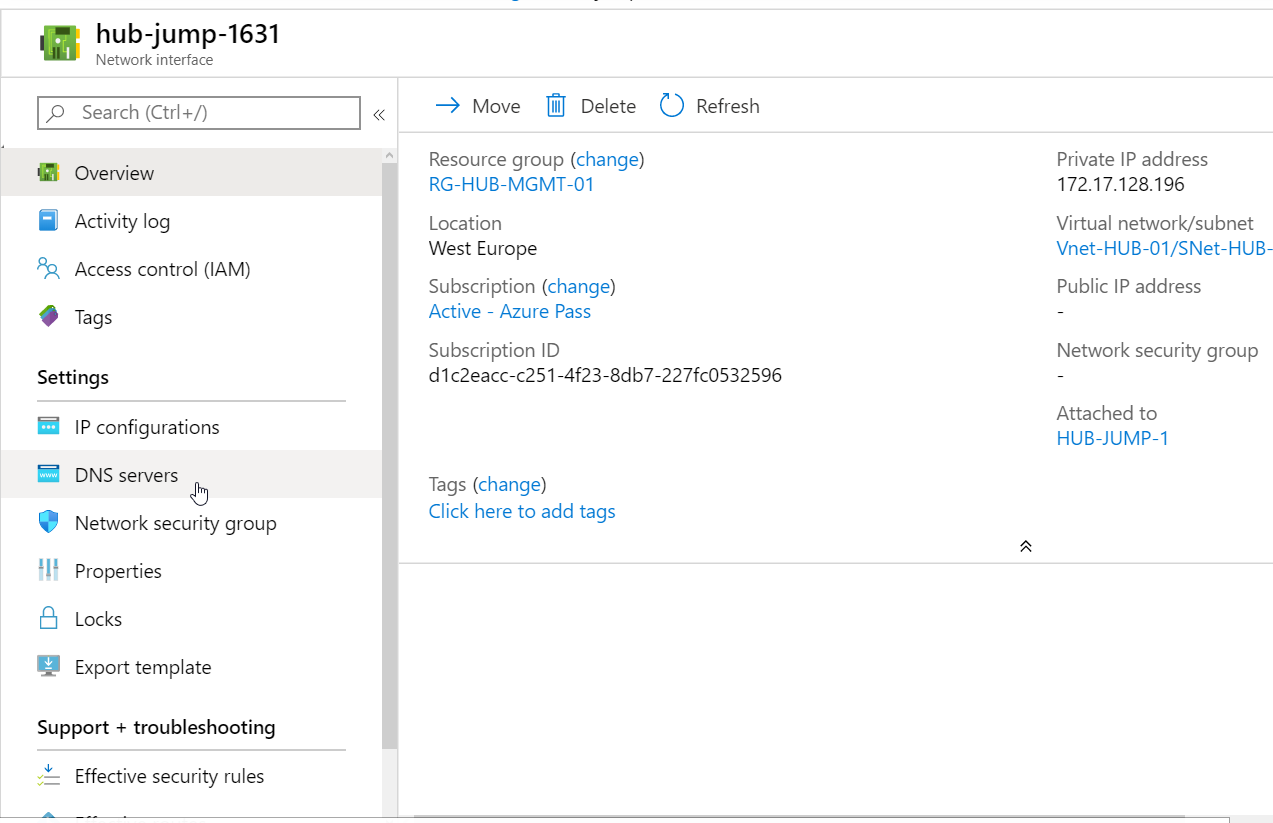
Task: Click the Delete toolbar button
Action: 591,106
